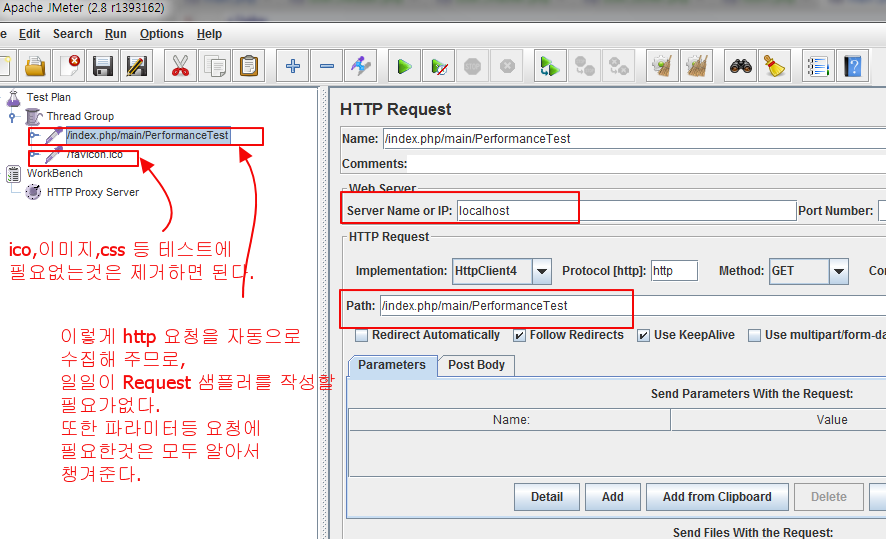Start test without pauses icon
Screen dimensions: 886x539
coord(438,67)
